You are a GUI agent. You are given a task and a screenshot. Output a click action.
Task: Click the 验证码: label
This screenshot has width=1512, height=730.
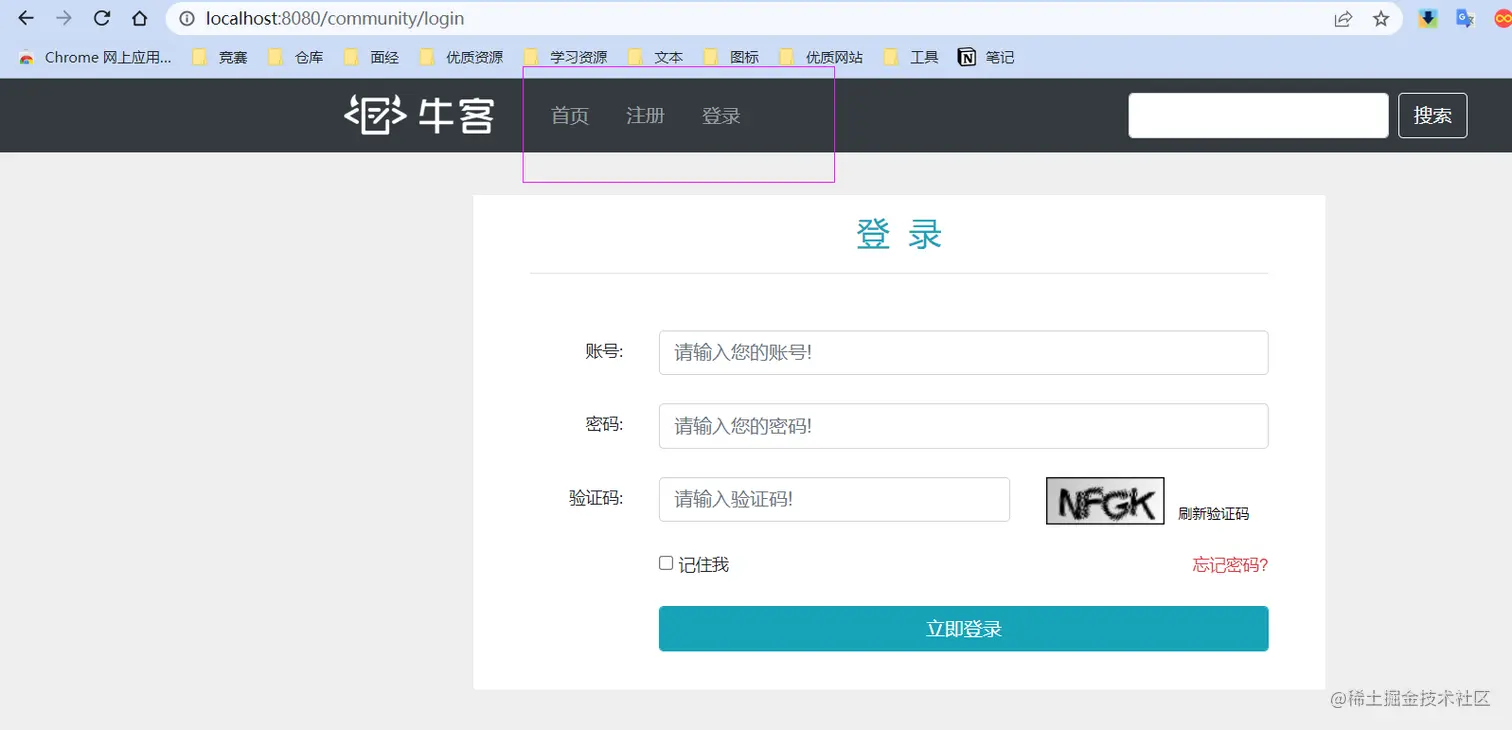[x=596, y=498]
